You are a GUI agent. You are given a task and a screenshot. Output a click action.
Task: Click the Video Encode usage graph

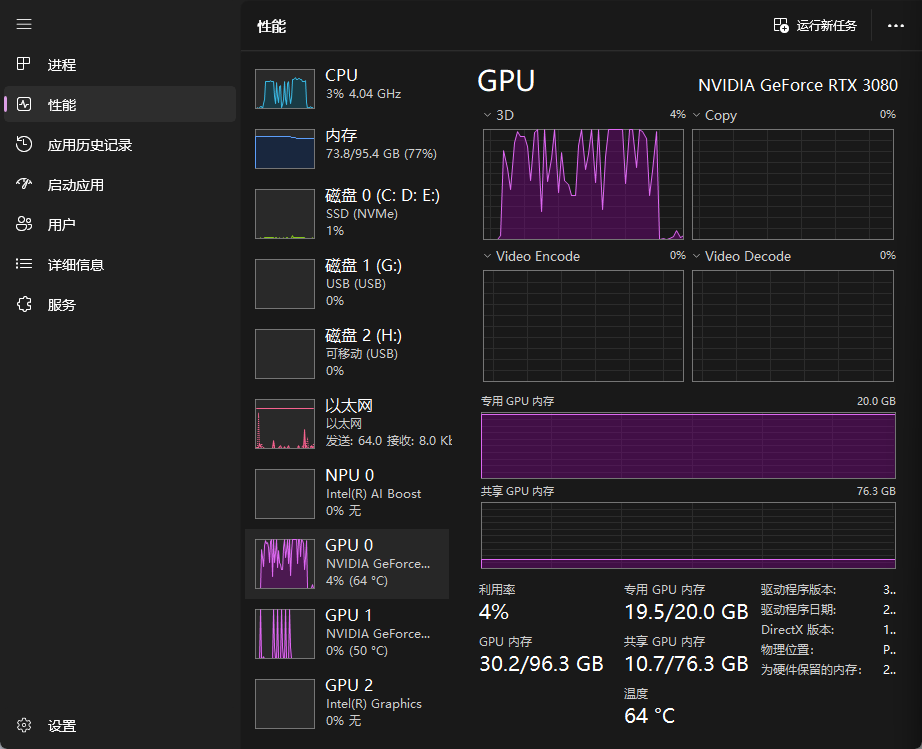(x=583, y=326)
